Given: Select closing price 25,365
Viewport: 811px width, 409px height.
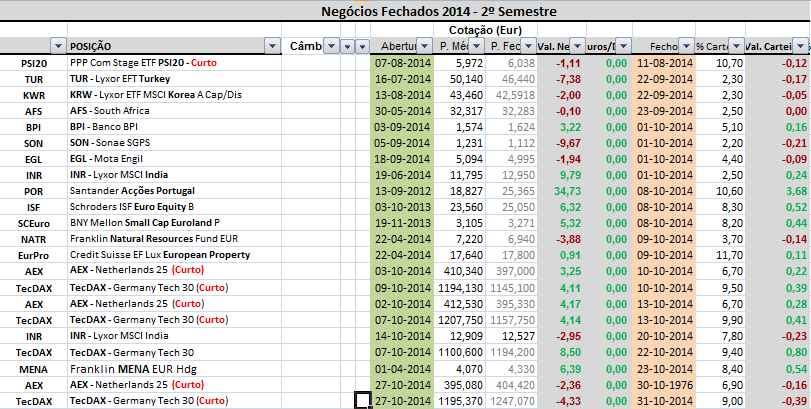Looking at the screenshot, I should click(512, 191).
